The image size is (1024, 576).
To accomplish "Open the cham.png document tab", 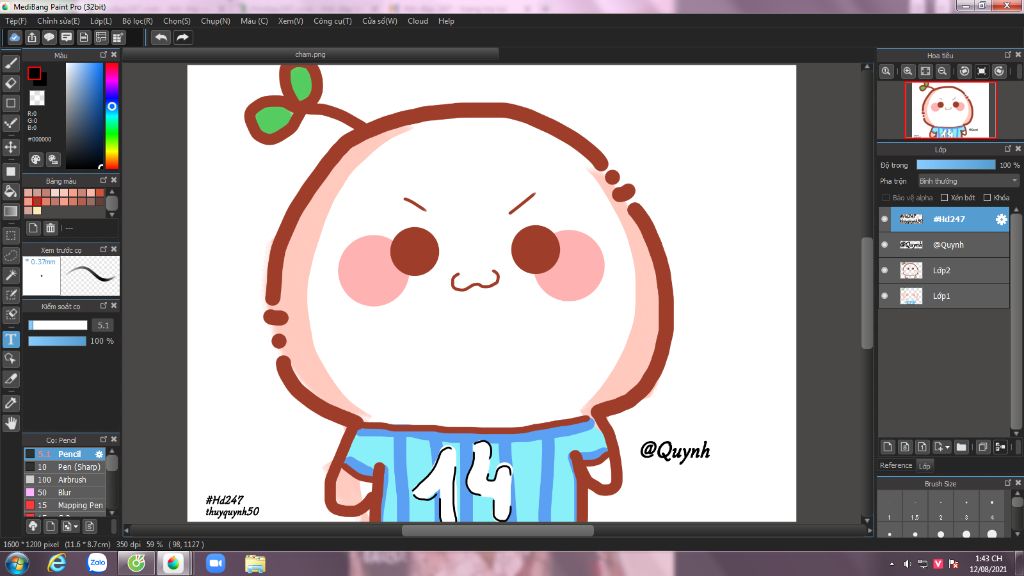I will coord(310,54).
